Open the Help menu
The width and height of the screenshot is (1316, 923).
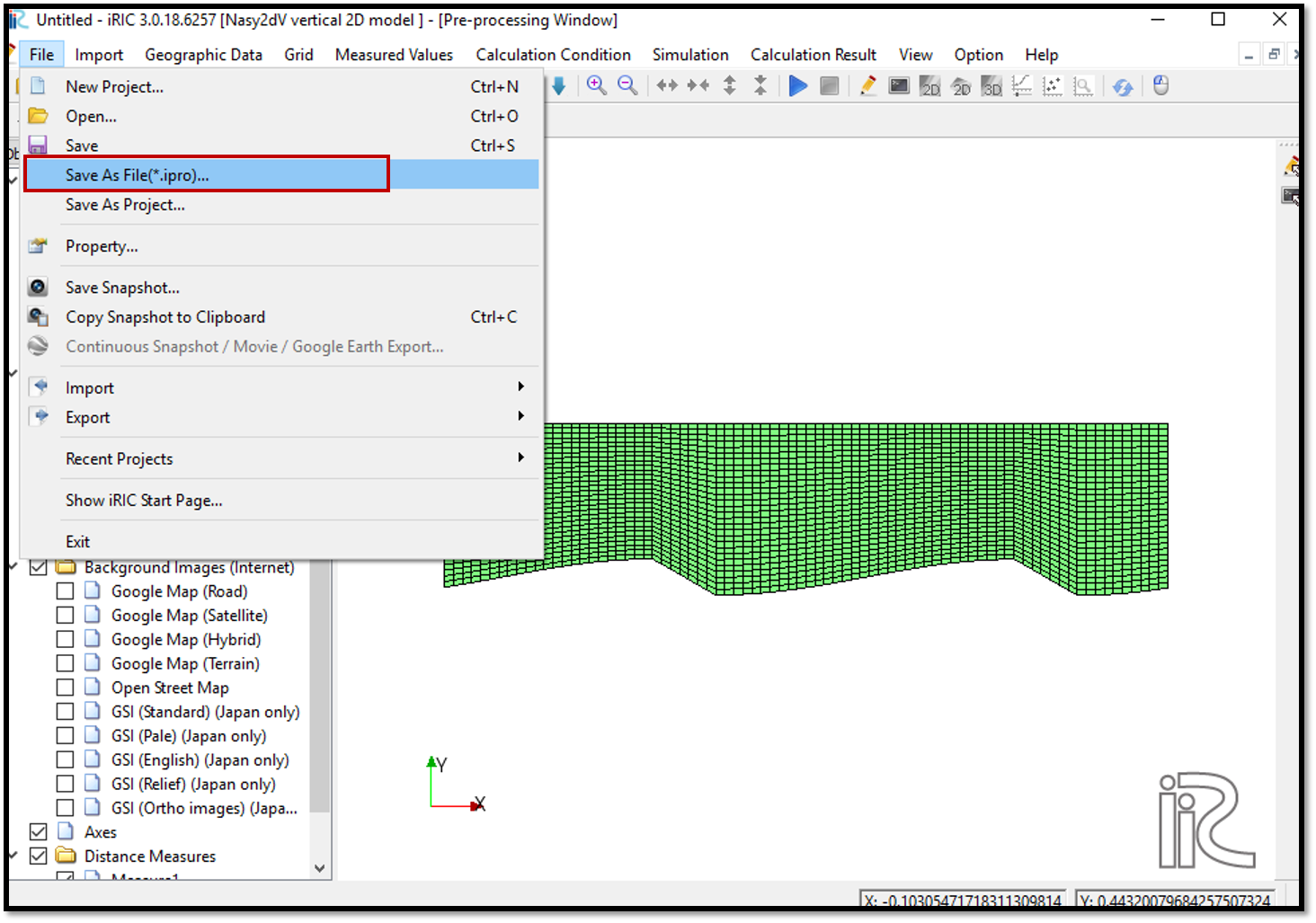(1042, 55)
